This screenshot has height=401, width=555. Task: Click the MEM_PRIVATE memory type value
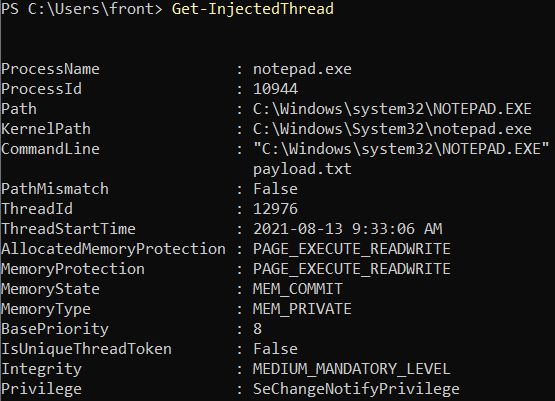(302, 309)
